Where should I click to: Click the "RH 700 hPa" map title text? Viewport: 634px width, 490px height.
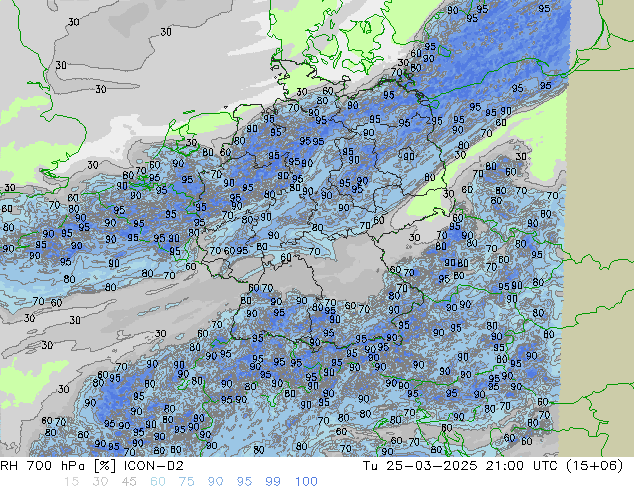(42, 466)
